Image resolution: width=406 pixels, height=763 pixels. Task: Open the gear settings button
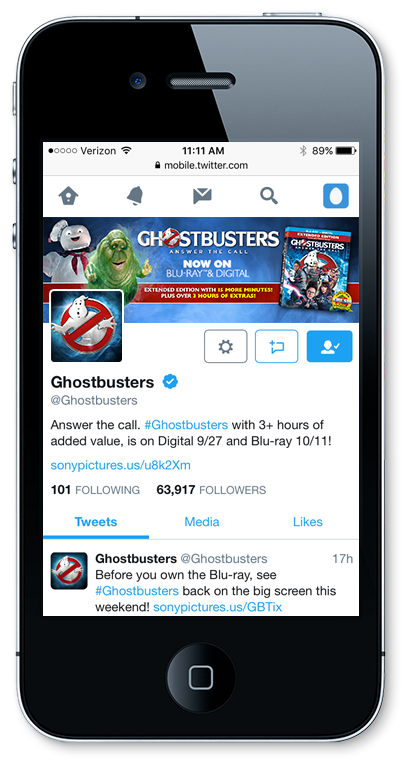pos(225,346)
